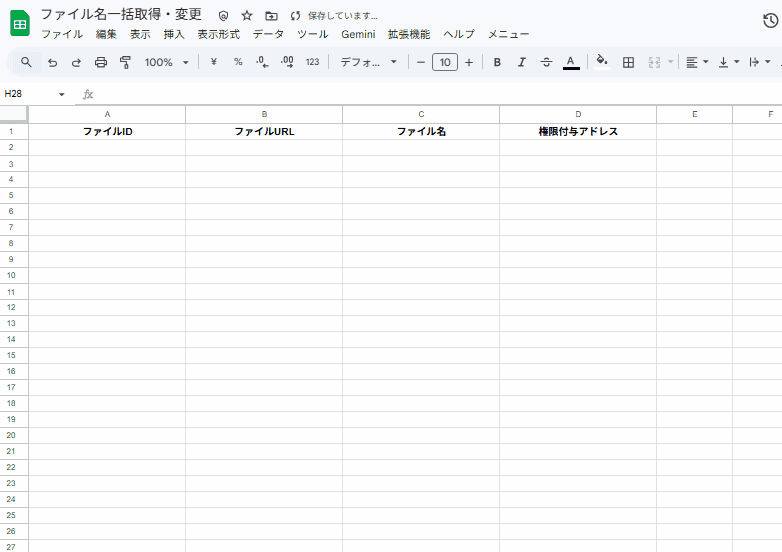Open text wrapping dropdown

[760, 62]
